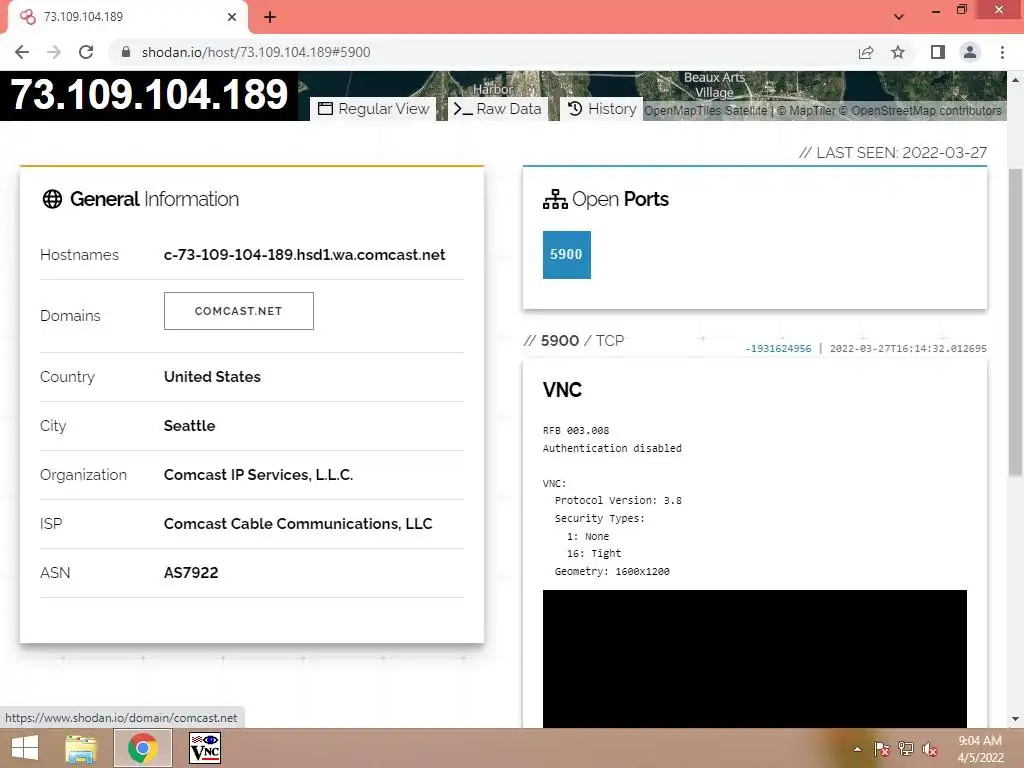The image size is (1024, 768).
Task: Select the 5900 open port button
Action: tap(566, 255)
